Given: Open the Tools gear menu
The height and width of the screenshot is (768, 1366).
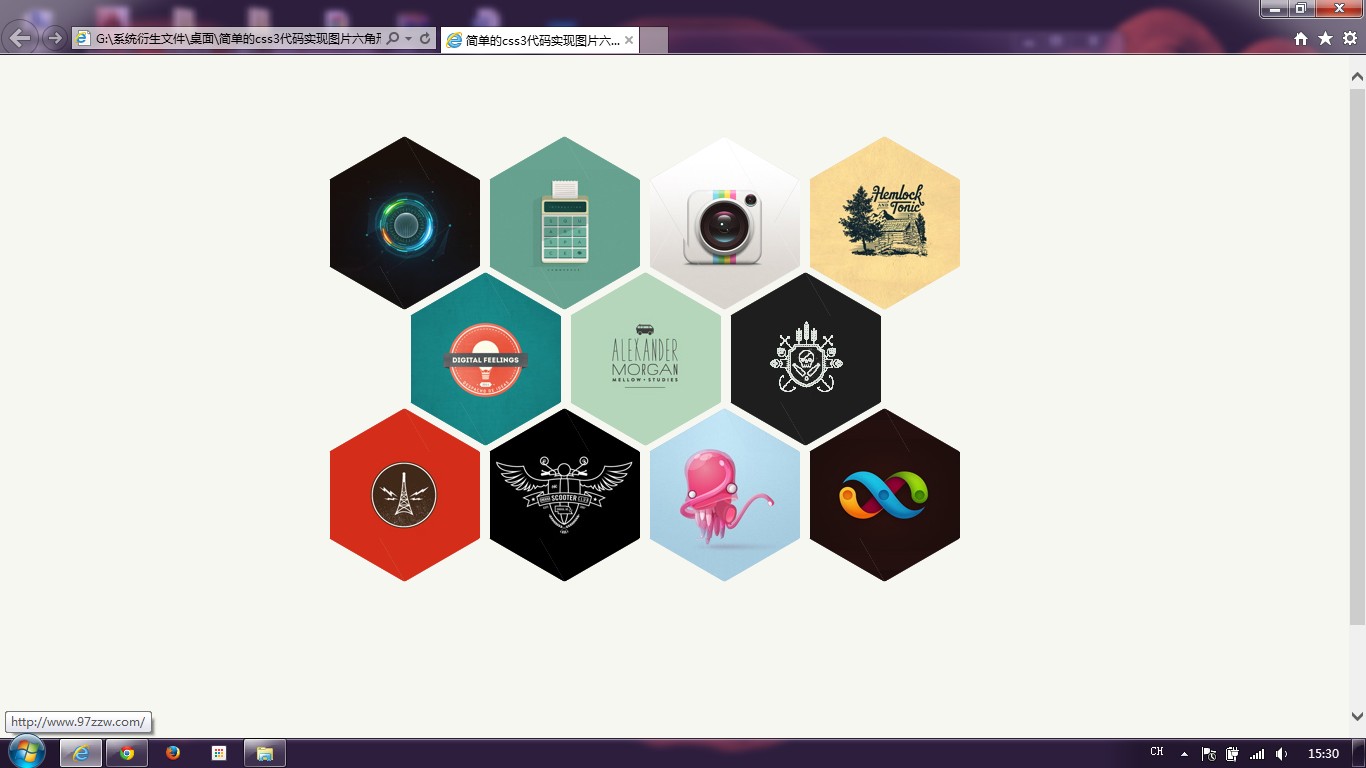Looking at the screenshot, I should point(1350,38).
